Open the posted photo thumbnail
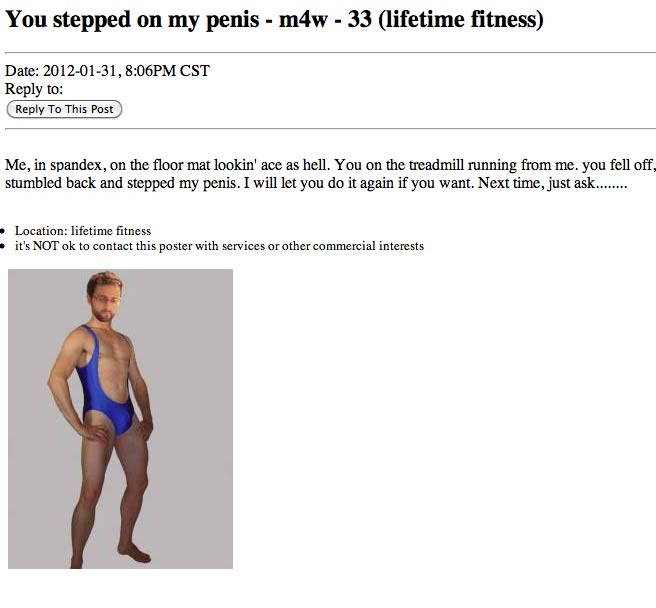This screenshot has width=656, height=608. pos(120,419)
